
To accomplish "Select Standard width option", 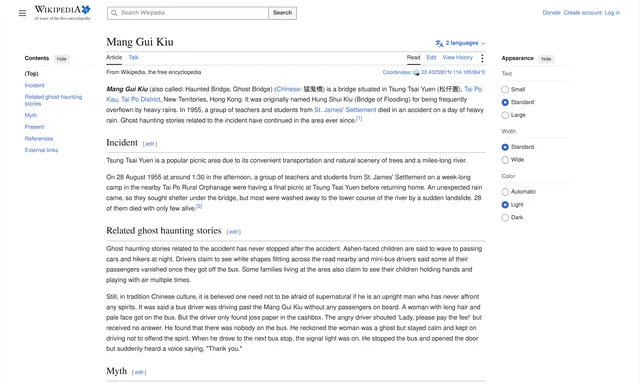I will click(505, 147).
